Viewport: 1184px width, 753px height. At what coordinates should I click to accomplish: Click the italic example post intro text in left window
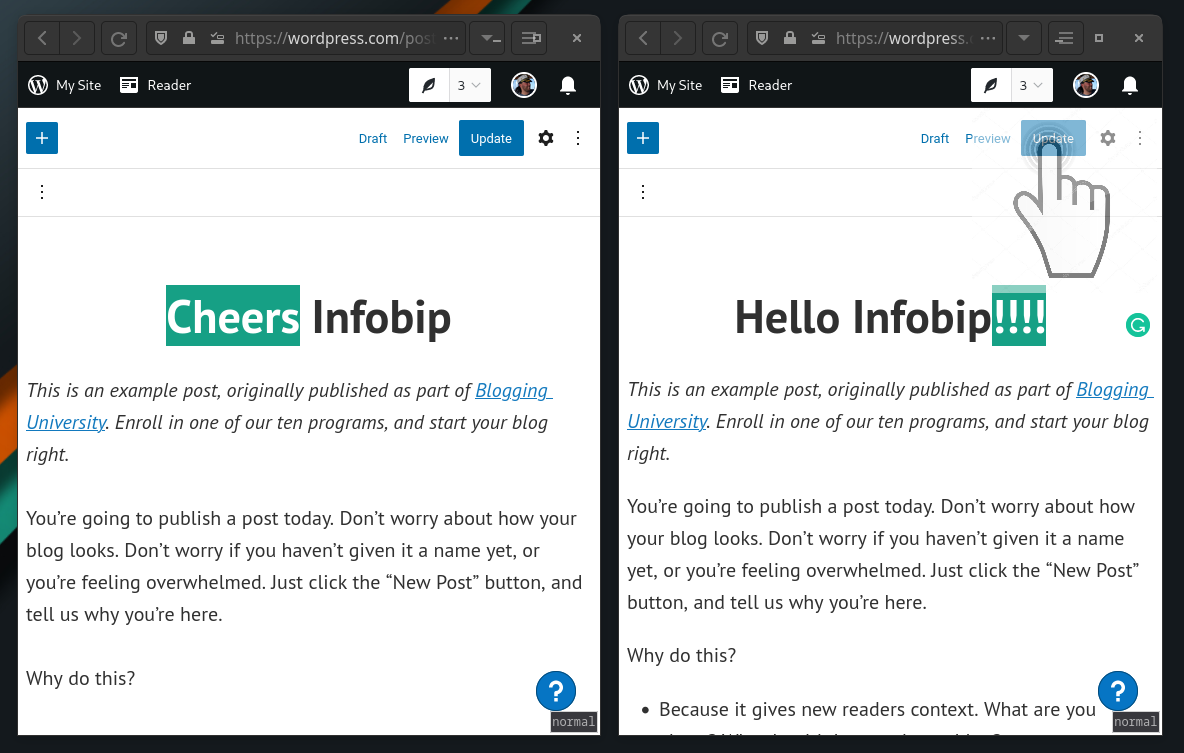point(289,422)
